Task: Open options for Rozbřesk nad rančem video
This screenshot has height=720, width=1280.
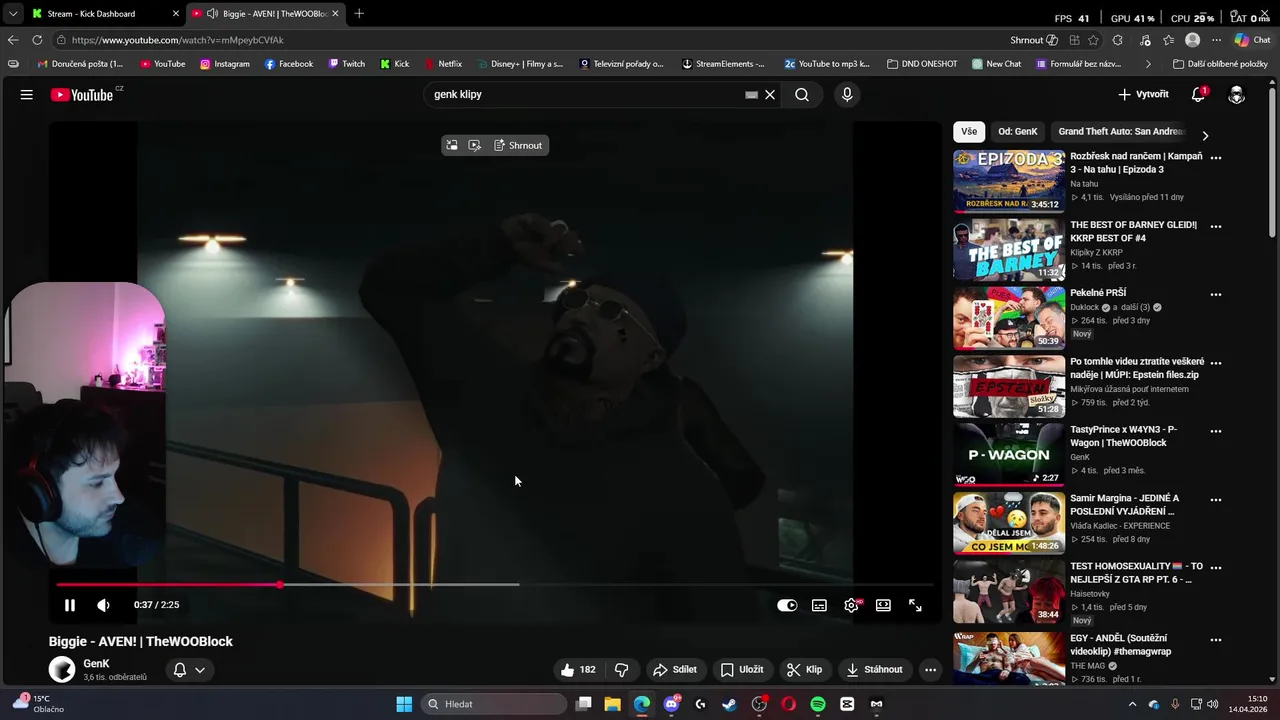Action: 1216,158
